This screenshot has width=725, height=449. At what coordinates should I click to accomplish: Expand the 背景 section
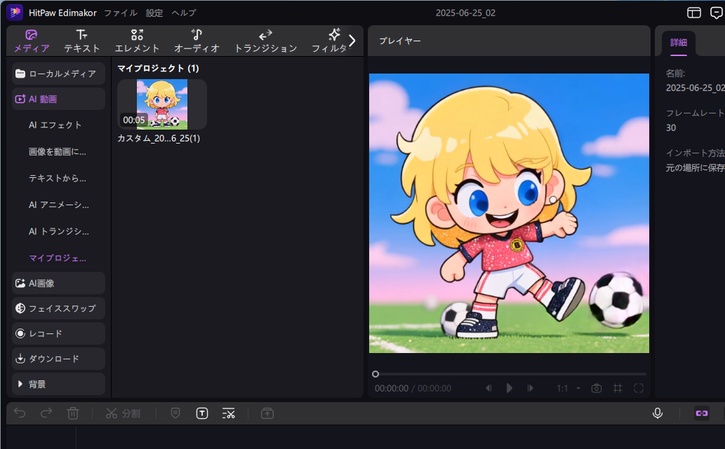click(58, 384)
